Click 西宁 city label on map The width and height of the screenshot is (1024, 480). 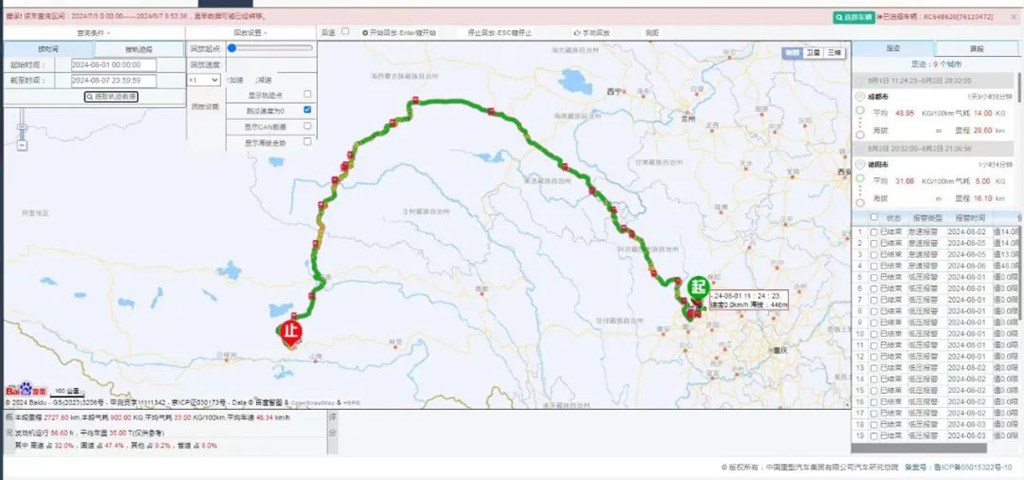(614, 91)
